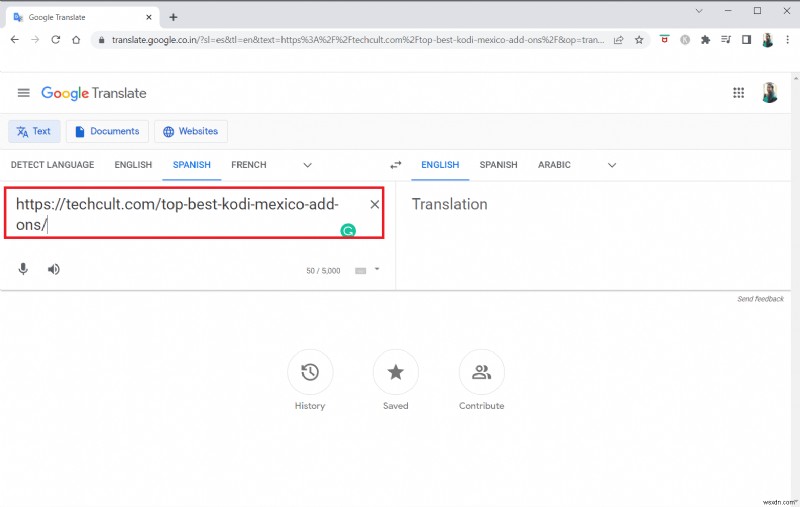Screen dimensions: 800x507
Task: Open the Contribute page
Action: (x=482, y=381)
